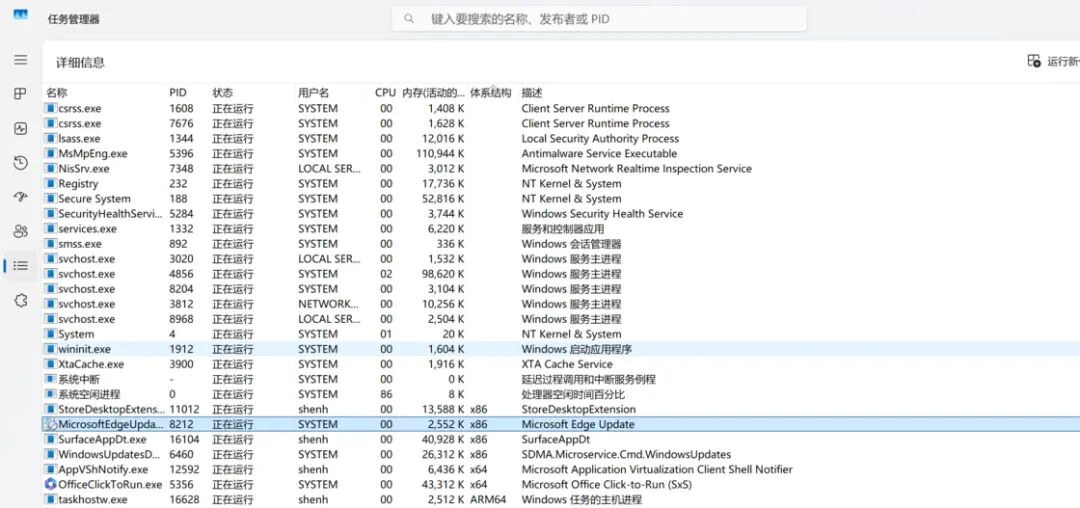Click the OfficeClickToRun.exe process icon
1080x508 pixels.
click(x=50, y=484)
